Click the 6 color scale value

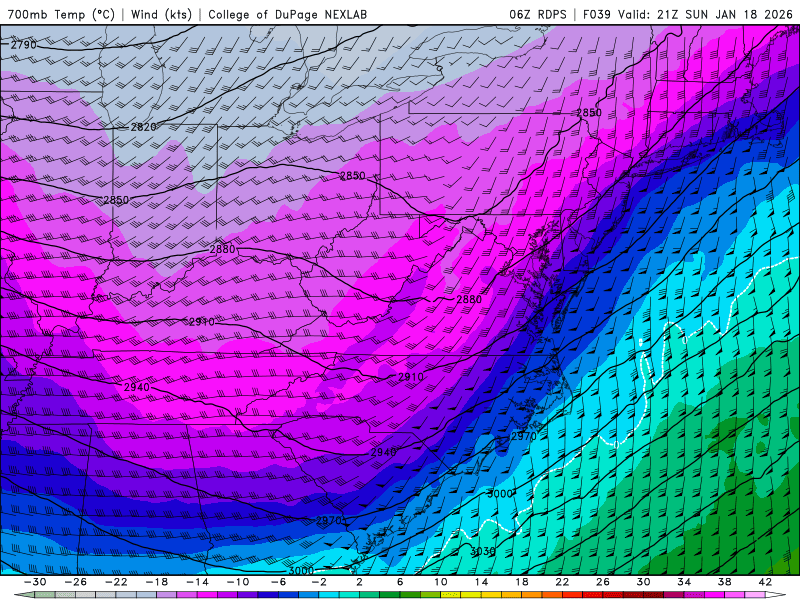tap(399, 582)
